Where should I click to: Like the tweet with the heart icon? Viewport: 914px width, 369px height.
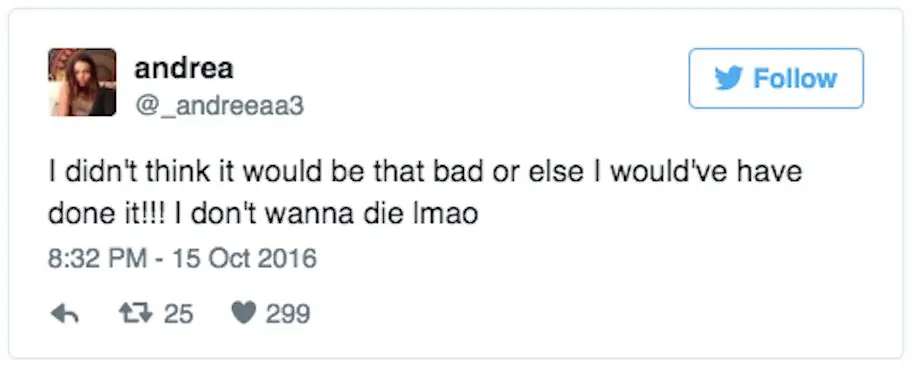coord(244,315)
